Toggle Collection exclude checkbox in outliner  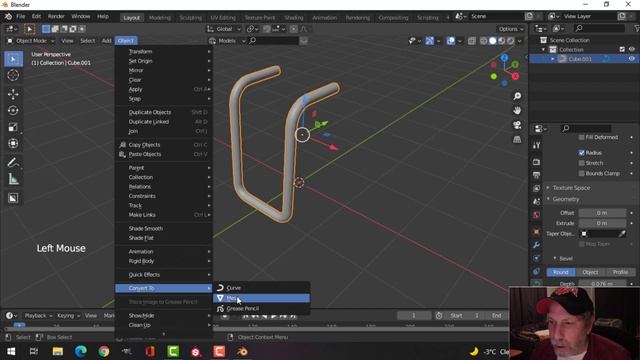(622, 49)
